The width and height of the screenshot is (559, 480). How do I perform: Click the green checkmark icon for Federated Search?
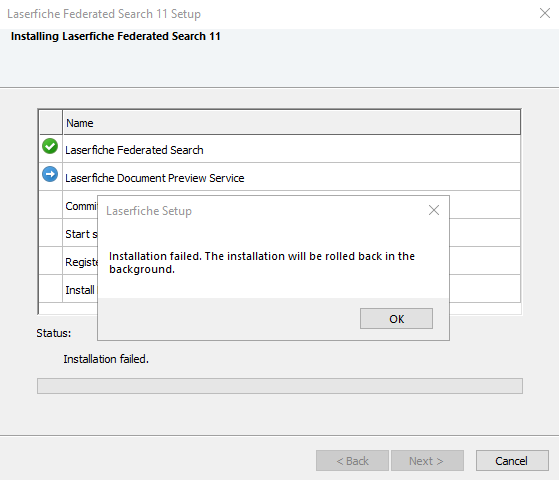click(50, 146)
